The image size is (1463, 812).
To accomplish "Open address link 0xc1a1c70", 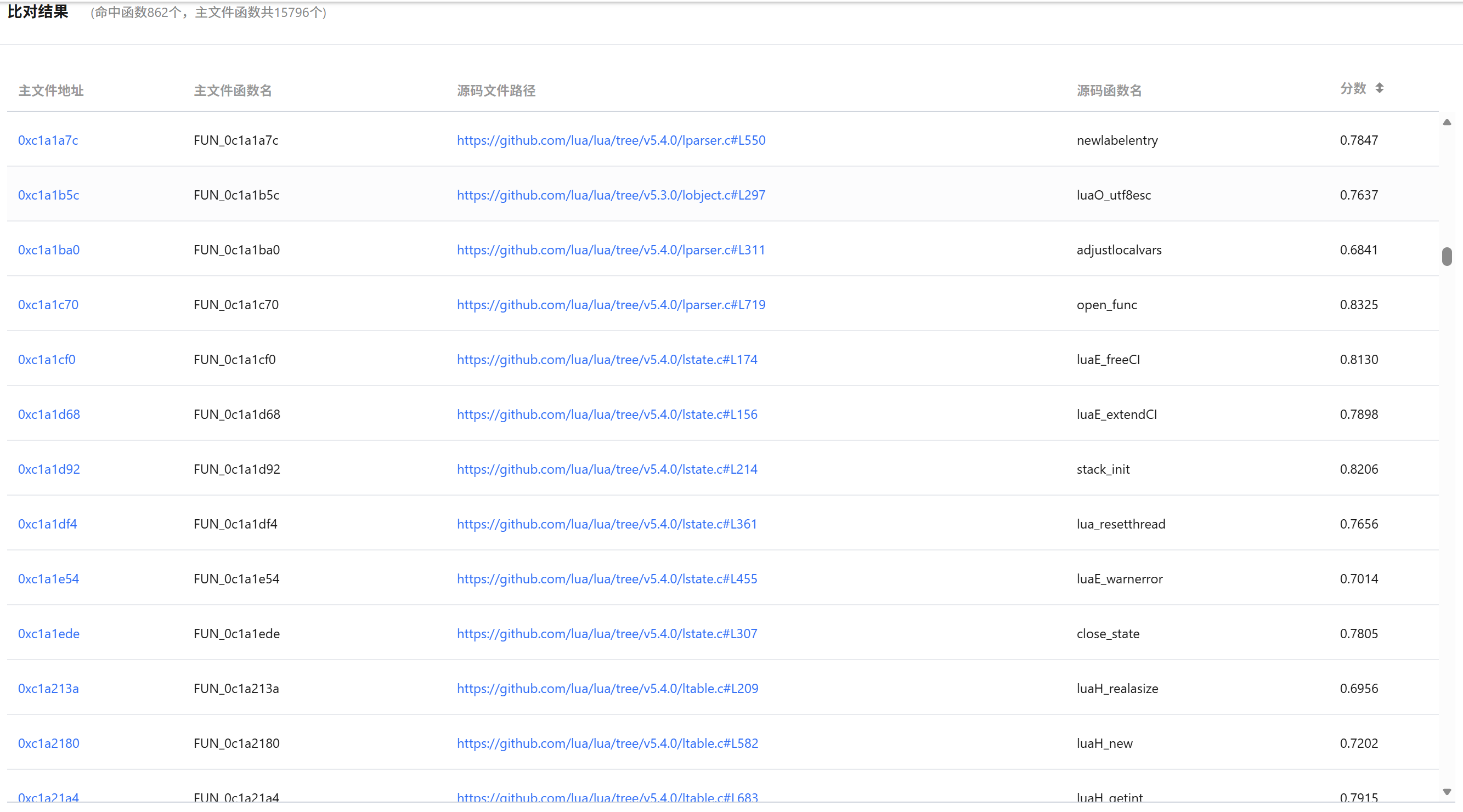I will pyautogui.click(x=48, y=305).
